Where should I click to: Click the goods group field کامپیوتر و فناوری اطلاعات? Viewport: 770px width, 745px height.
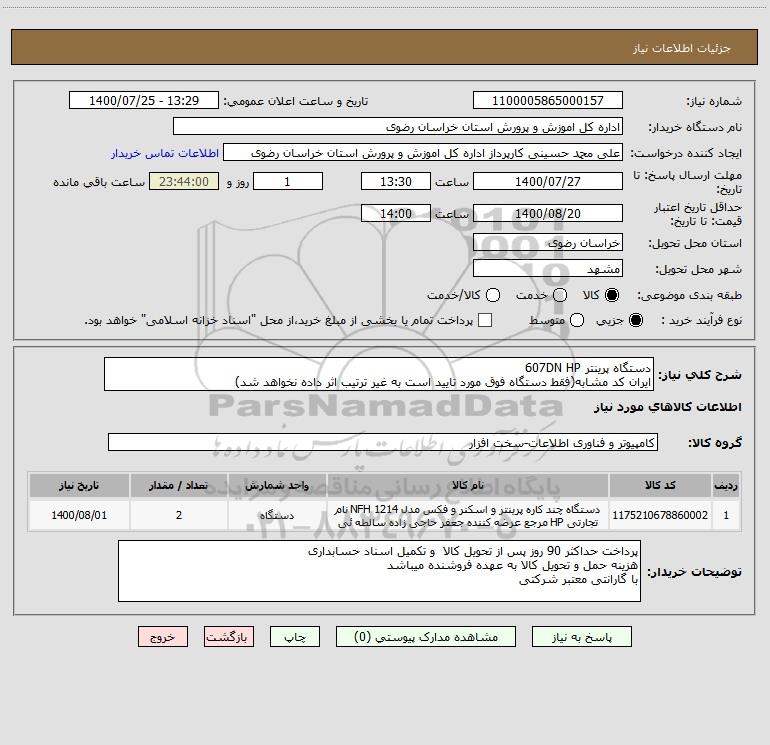click(x=383, y=442)
